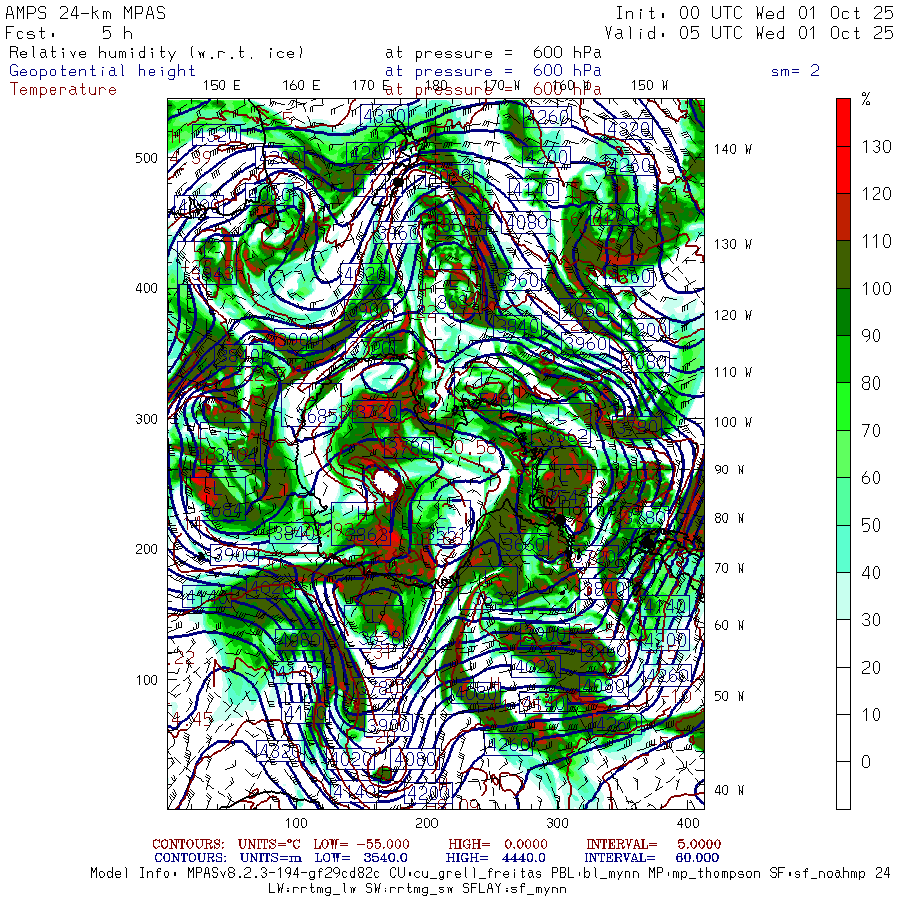The height and width of the screenshot is (900, 900).
Task: Click the AMPS 24-km MPAS title
Action: (x=86, y=13)
